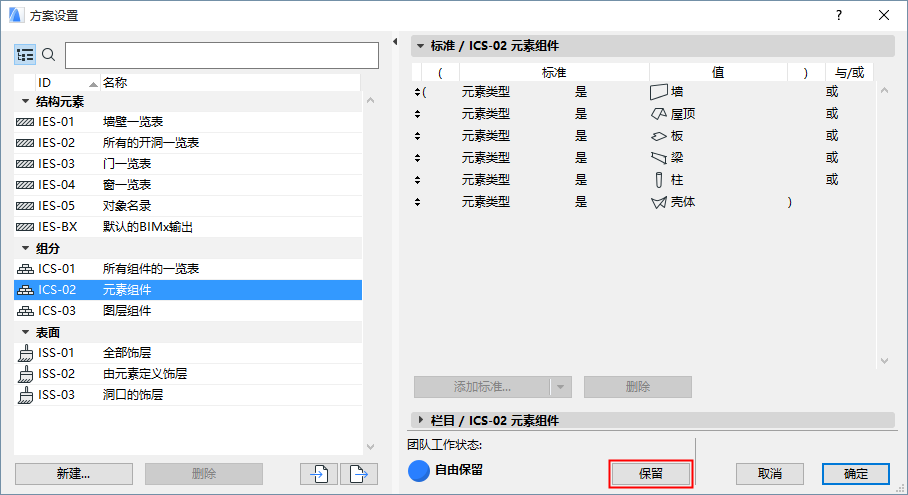Click the 保留 button
The image size is (908, 495).
651,474
